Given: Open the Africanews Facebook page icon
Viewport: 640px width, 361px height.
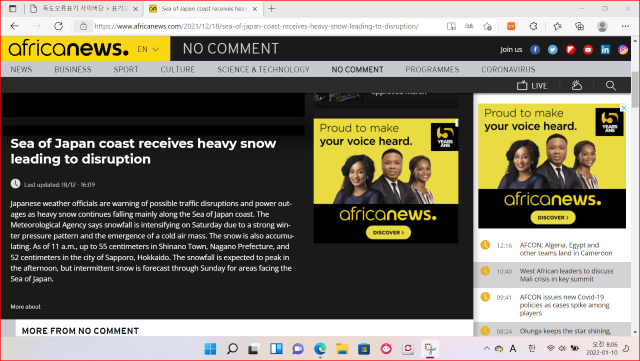Looking at the screenshot, I should click(x=535, y=49).
